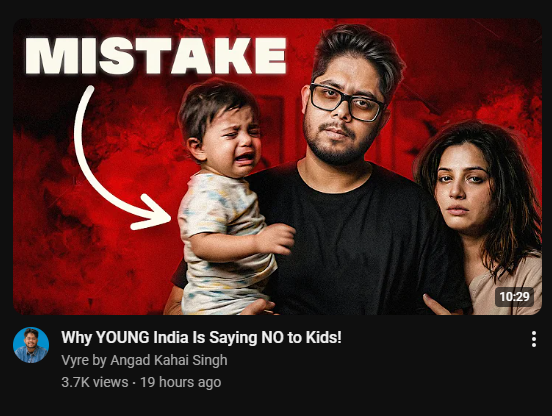Click the word 'YOUNG' in the video title
Image resolution: width=552 pixels, height=416 pixels.
[x=123, y=337]
